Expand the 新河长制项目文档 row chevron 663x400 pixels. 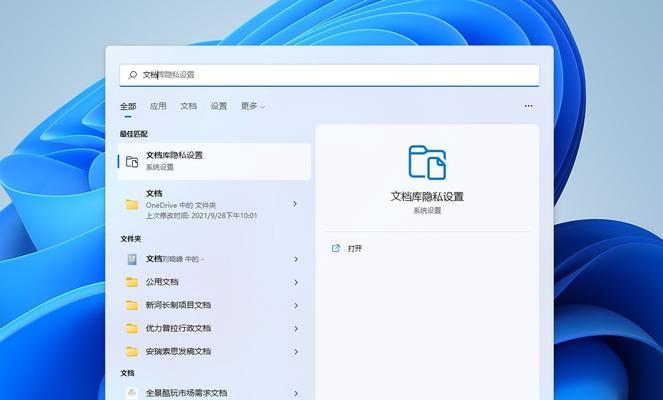296,305
